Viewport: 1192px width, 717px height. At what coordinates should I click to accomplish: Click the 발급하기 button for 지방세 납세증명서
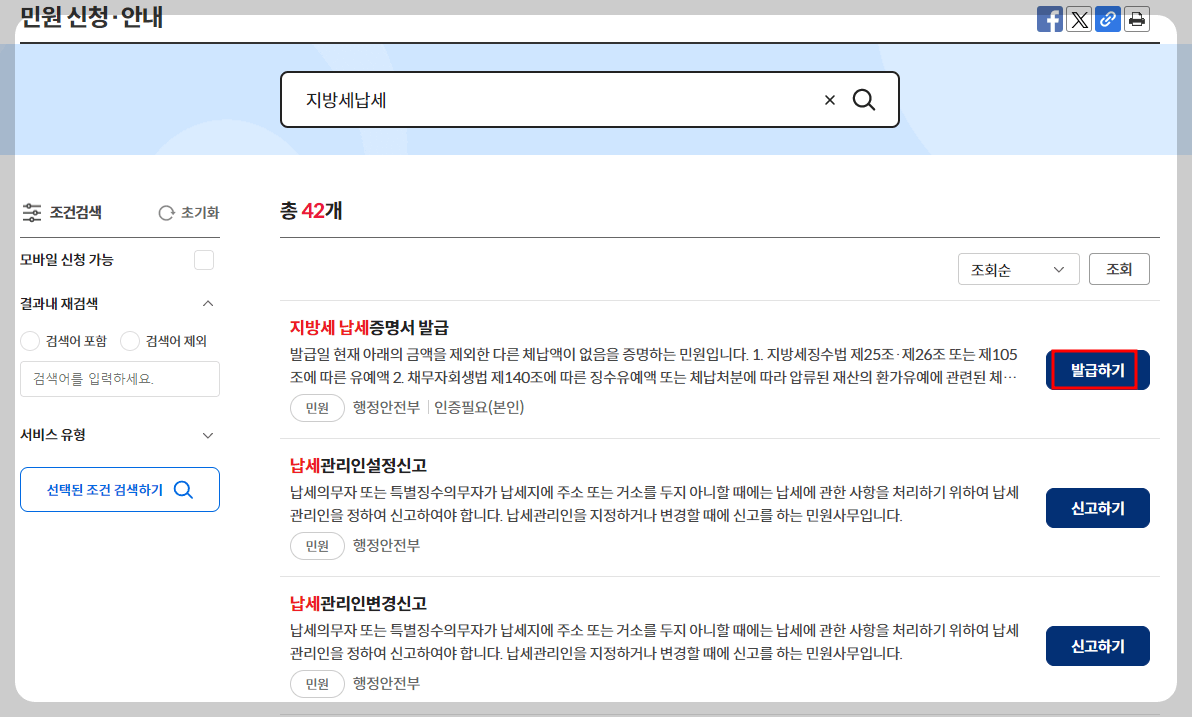pyautogui.click(x=1097, y=369)
